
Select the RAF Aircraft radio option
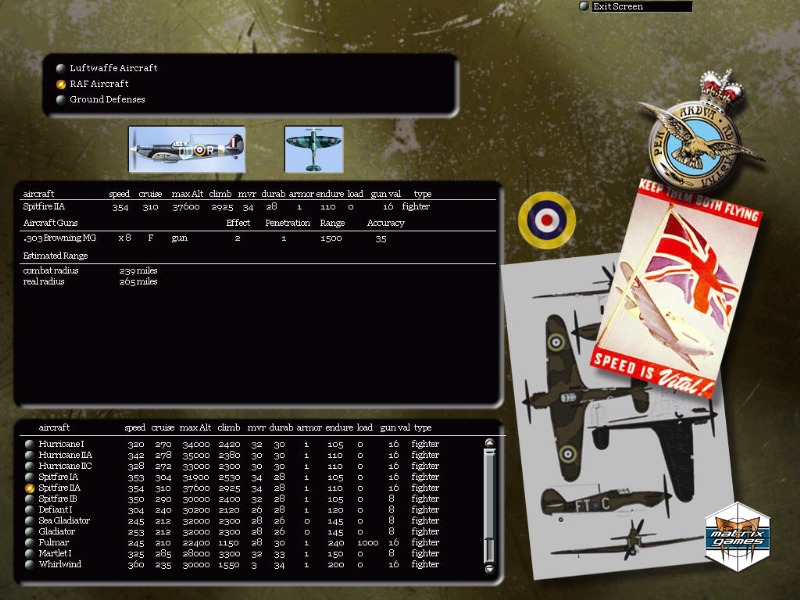coord(62,84)
